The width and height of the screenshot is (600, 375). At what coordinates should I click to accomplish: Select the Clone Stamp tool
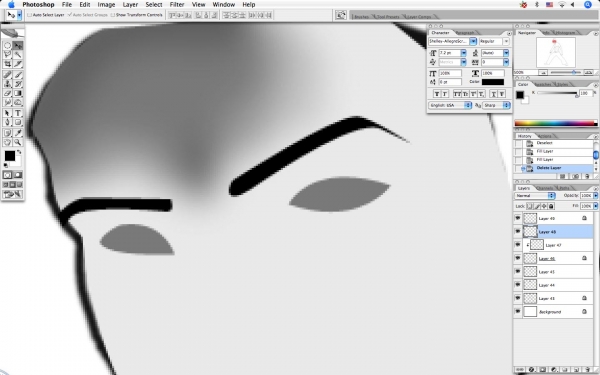(x=7, y=84)
